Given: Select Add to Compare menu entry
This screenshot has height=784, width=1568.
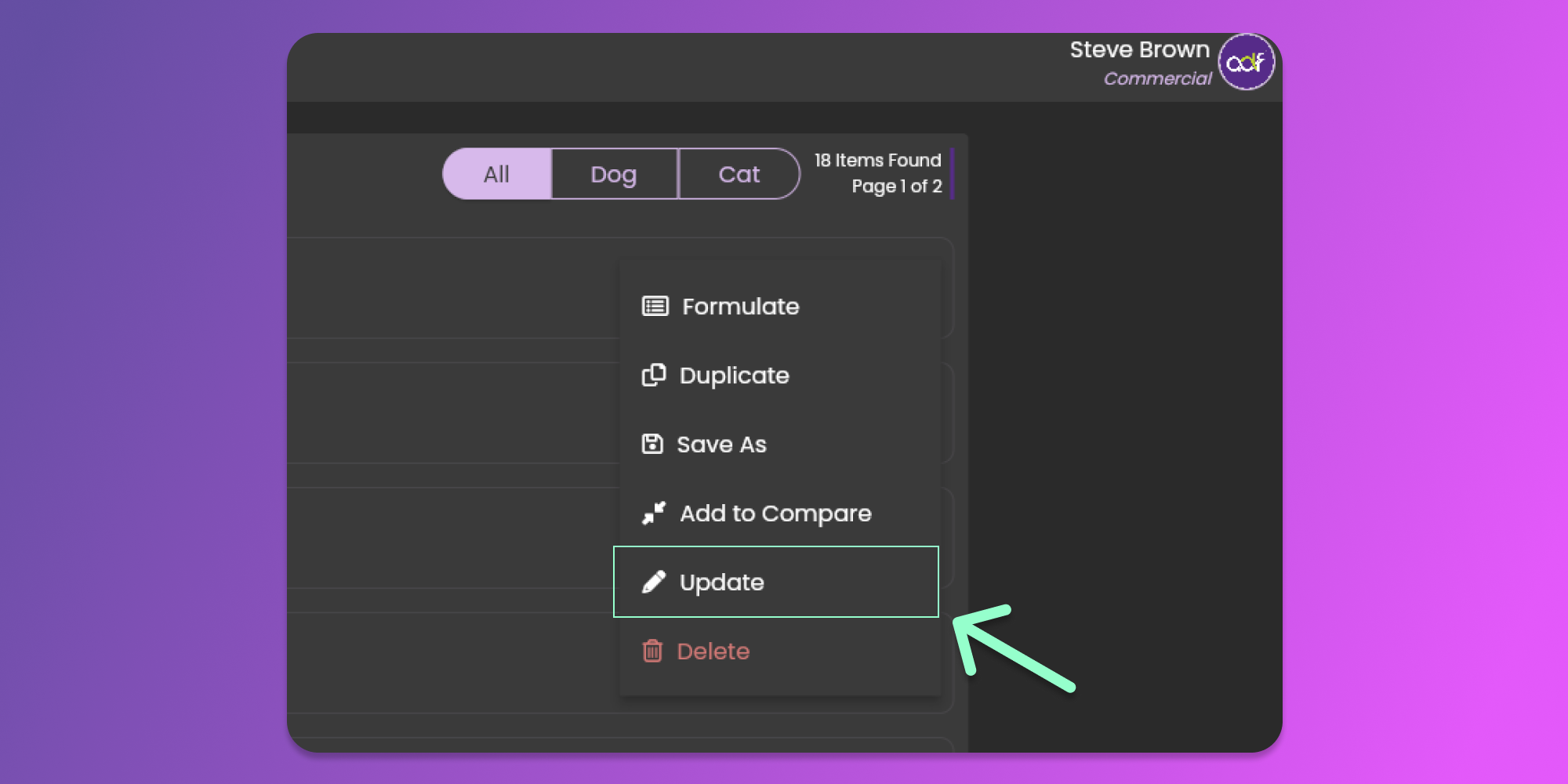Looking at the screenshot, I should click(775, 514).
